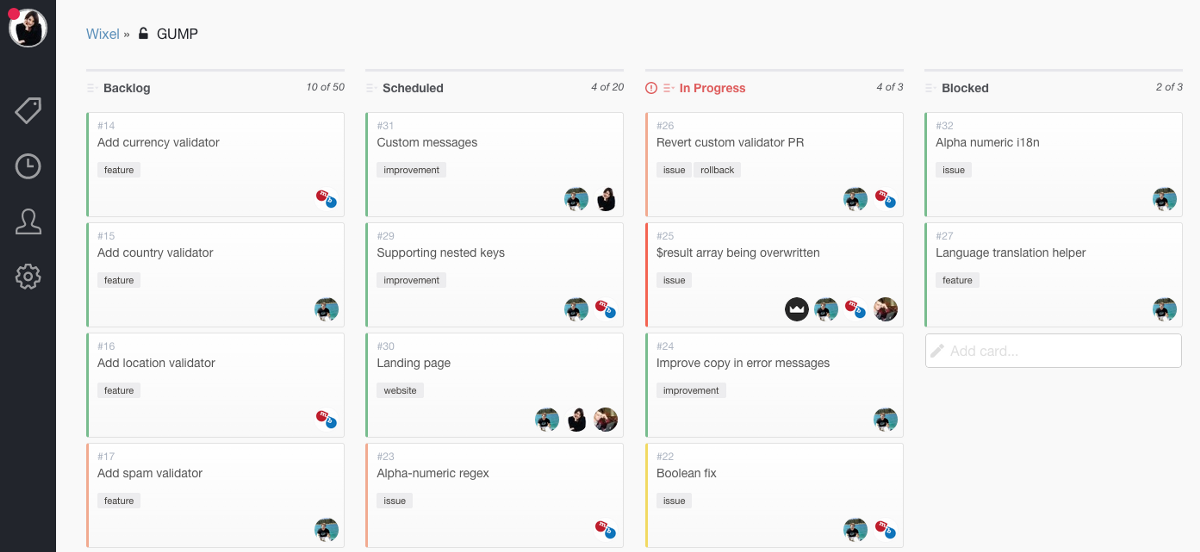This screenshot has height=552, width=1200.
Task: Open the clock history icon in sidebar
Action: pos(28,166)
